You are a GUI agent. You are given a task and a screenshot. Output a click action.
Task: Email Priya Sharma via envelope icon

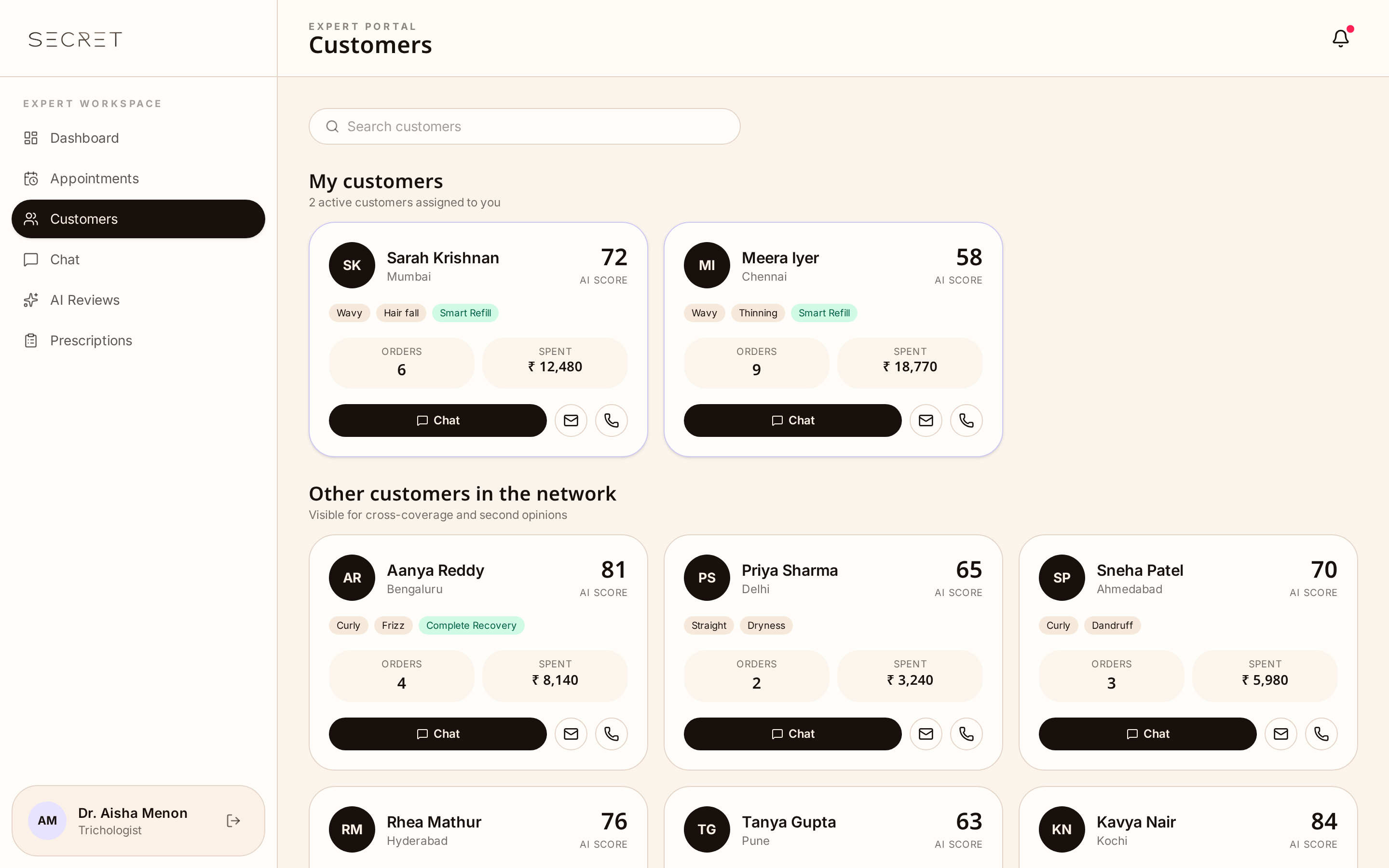pyautogui.click(x=926, y=733)
